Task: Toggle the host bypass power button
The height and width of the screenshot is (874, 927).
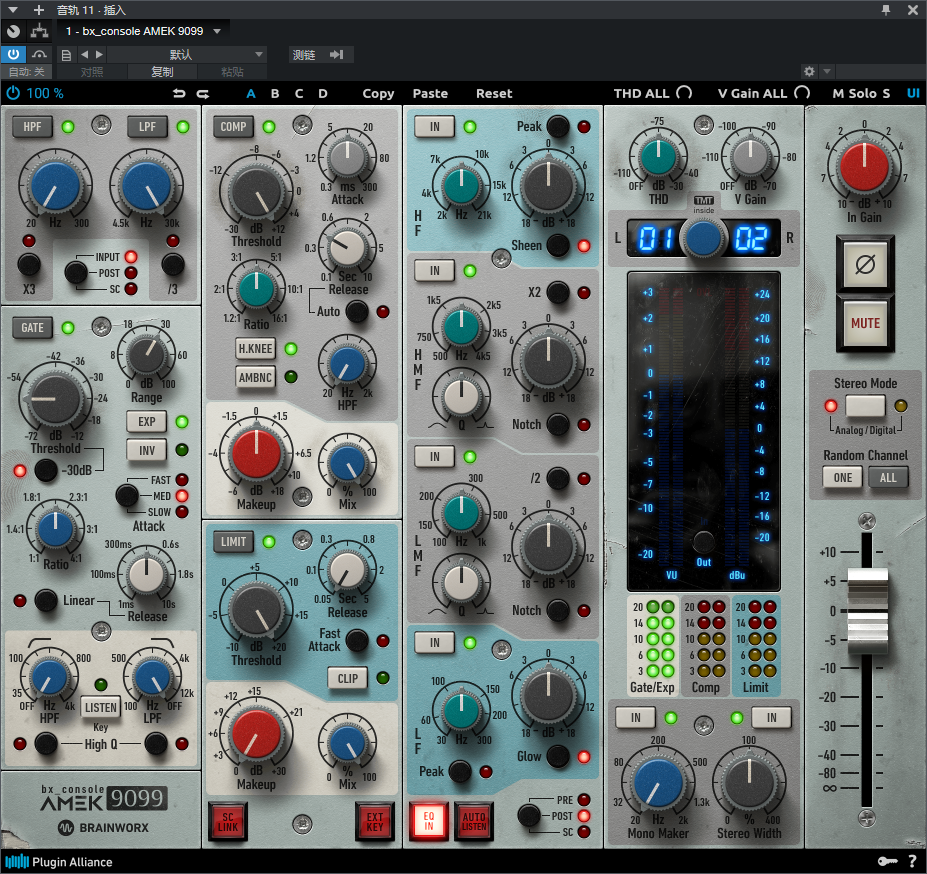Action: (13, 54)
